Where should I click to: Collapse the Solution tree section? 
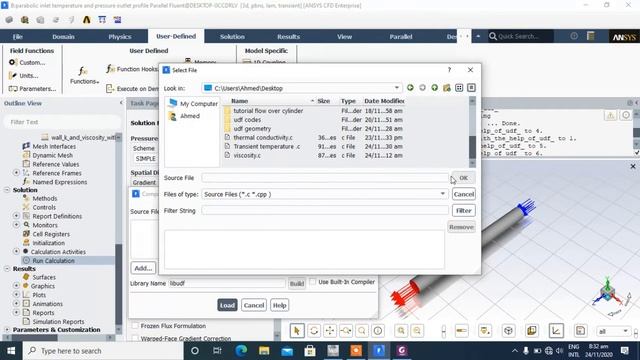(7, 190)
